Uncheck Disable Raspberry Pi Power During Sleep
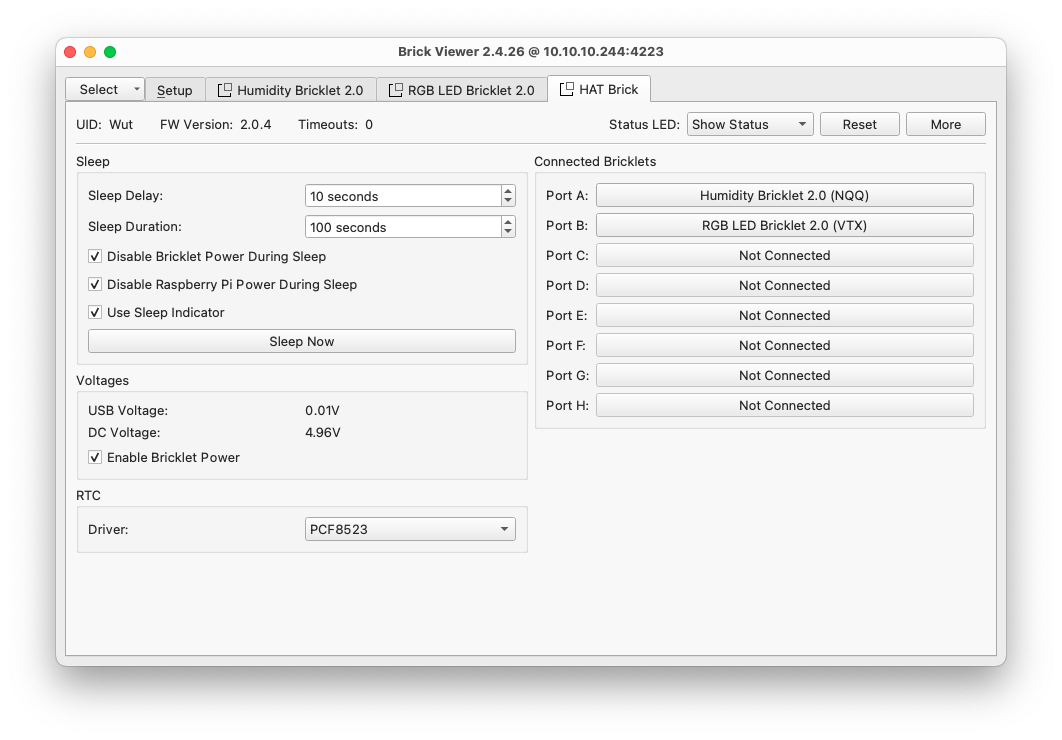Image resolution: width=1062 pixels, height=740 pixels. coord(96,284)
